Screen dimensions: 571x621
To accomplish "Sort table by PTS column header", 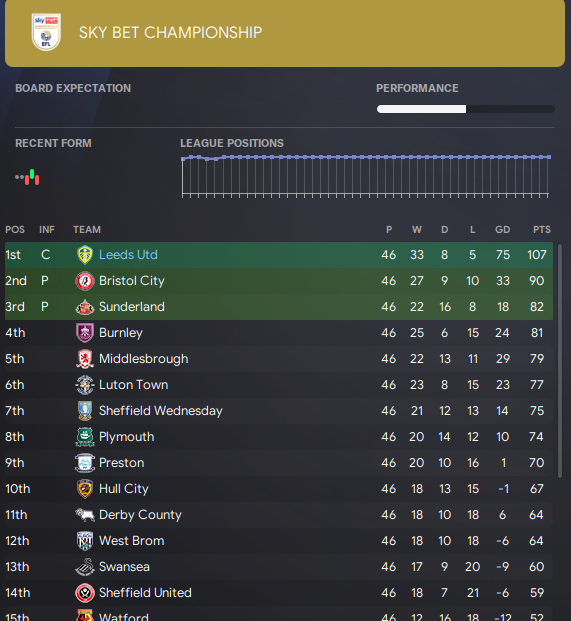I will (x=541, y=230).
